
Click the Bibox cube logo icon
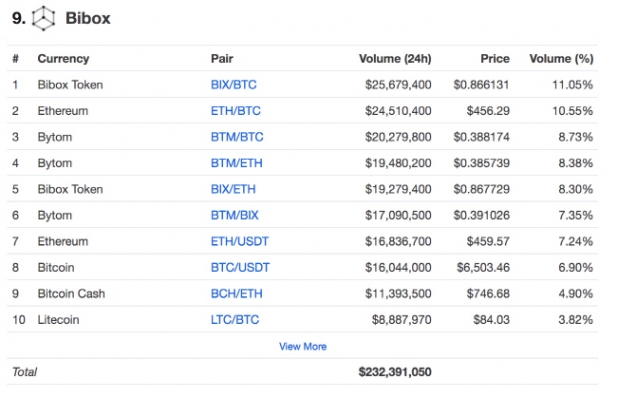click(43, 18)
